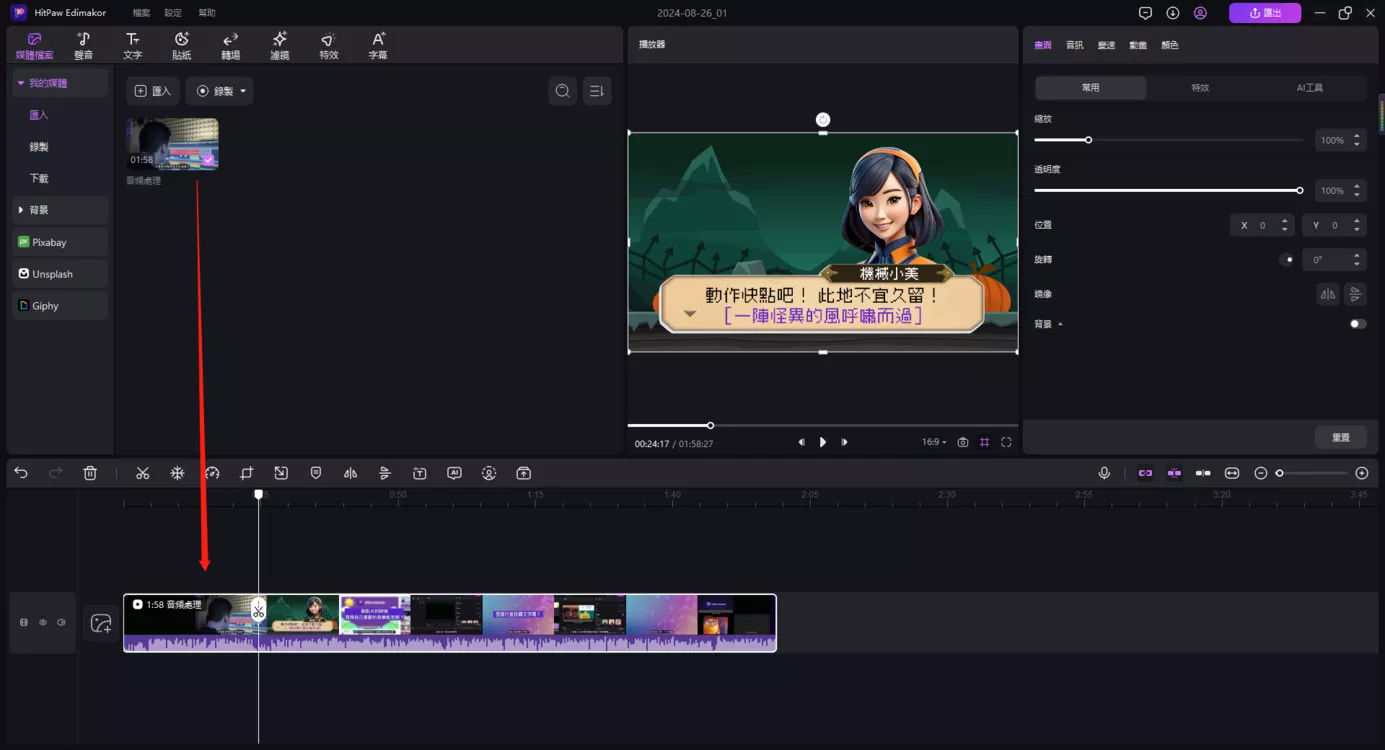Flip vertically in the mirror property
Image resolution: width=1385 pixels, height=750 pixels.
point(1355,294)
